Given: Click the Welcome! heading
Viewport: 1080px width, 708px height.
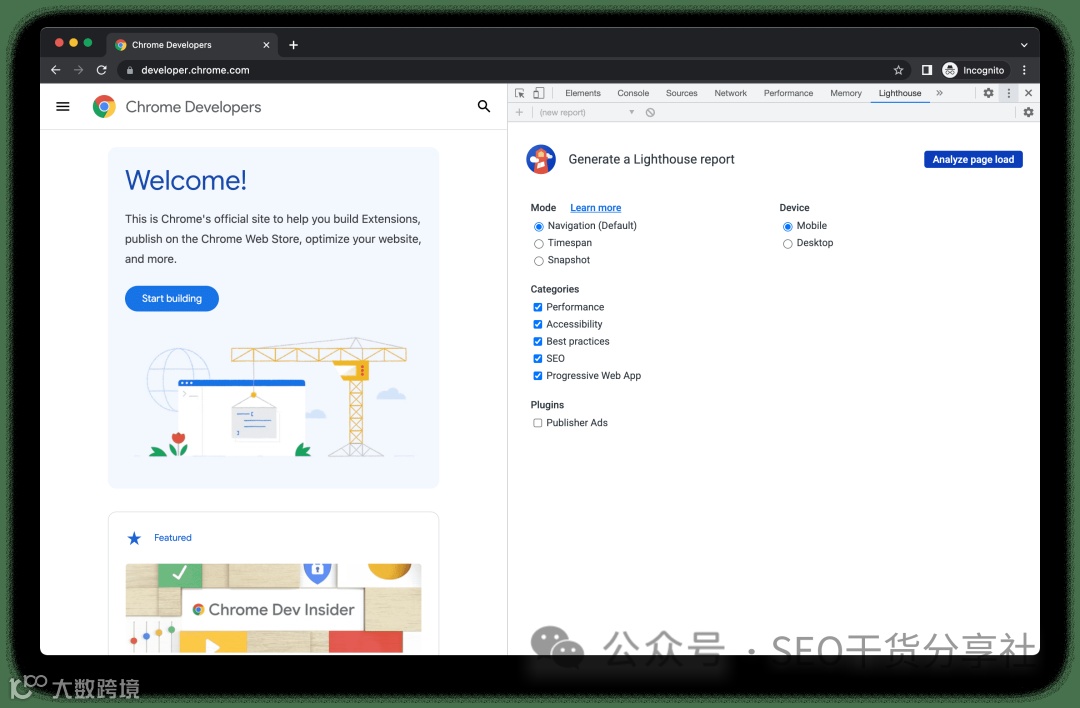Looking at the screenshot, I should click(x=186, y=180).
